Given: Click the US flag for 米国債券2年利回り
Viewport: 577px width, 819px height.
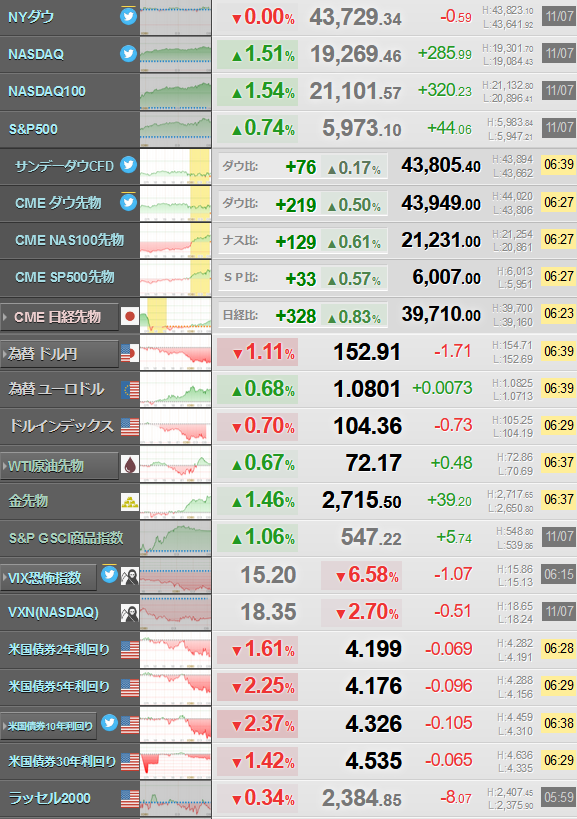Looking at the screenshot, I should pyautogui.click(x=130, y=650).
